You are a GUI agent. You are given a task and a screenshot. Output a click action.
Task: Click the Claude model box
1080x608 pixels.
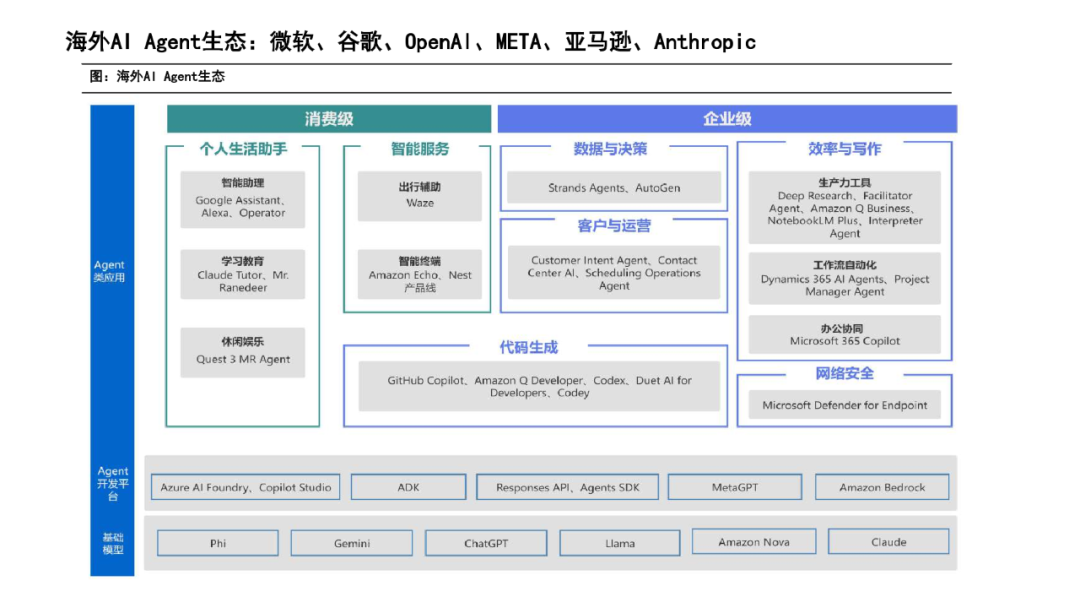[x=889, y=541]
